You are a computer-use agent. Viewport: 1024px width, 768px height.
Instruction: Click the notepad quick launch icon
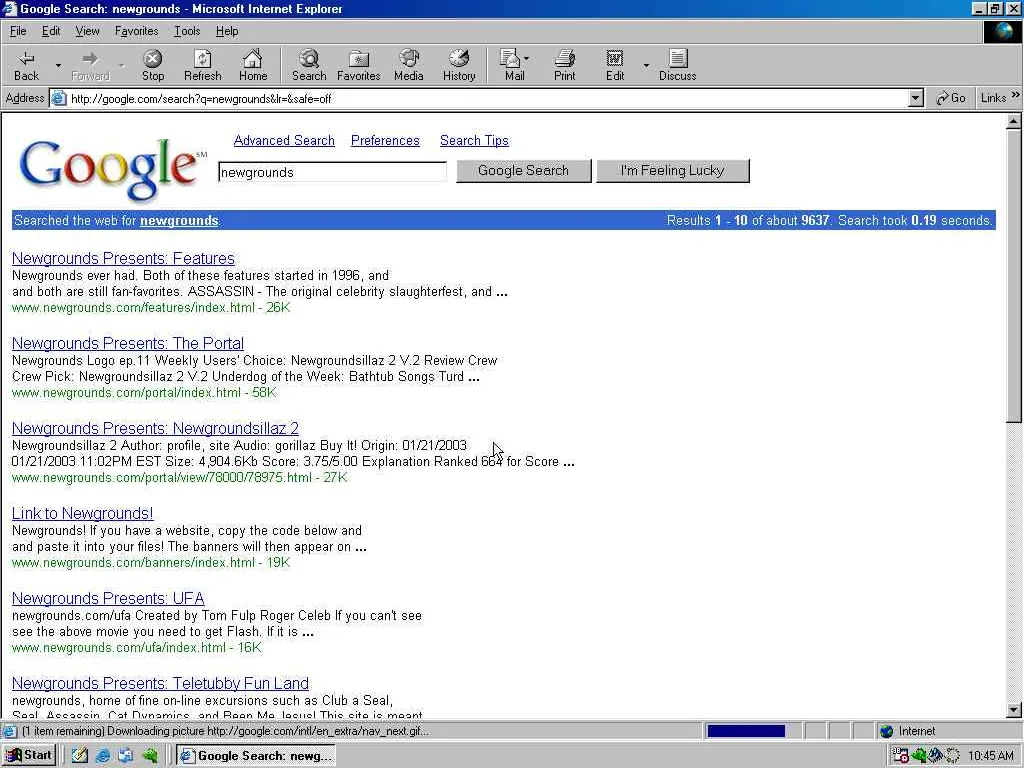[80, 756]
